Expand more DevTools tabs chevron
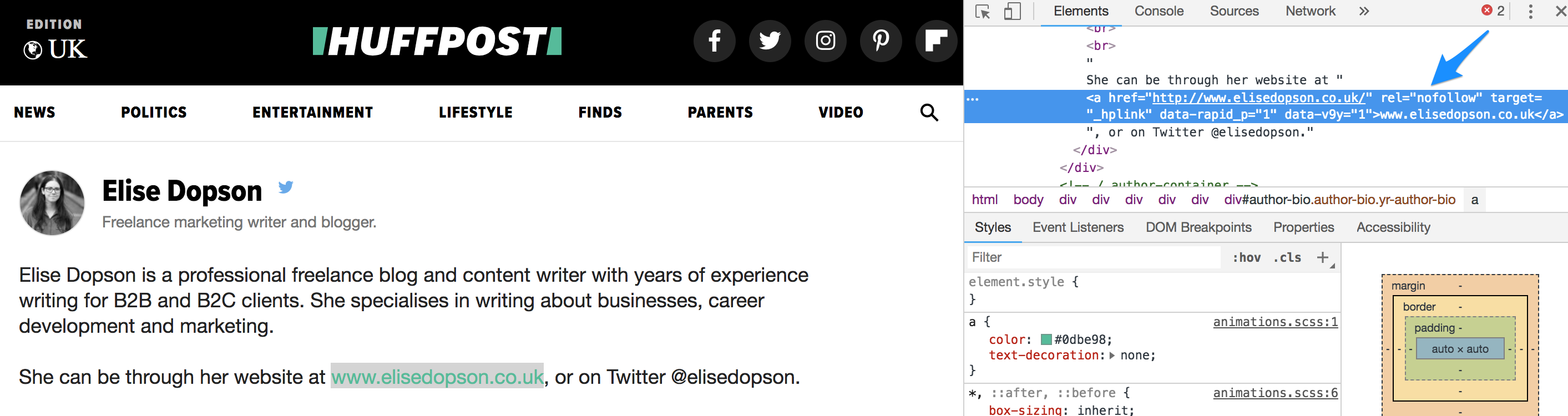This screenshot has width=1568, height=416. click(1363, 12)
